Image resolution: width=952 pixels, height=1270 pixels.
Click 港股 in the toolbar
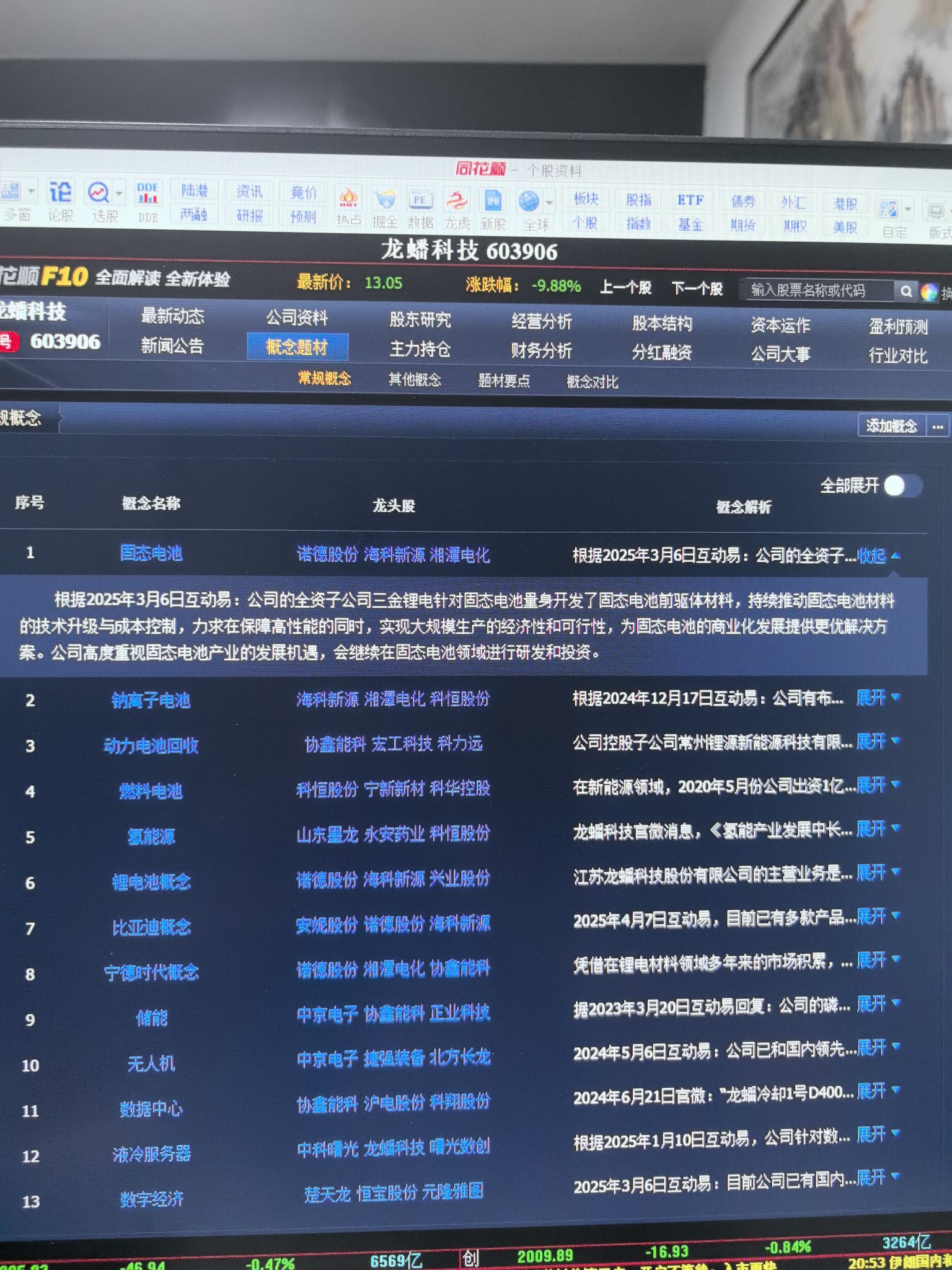[845, 203]
